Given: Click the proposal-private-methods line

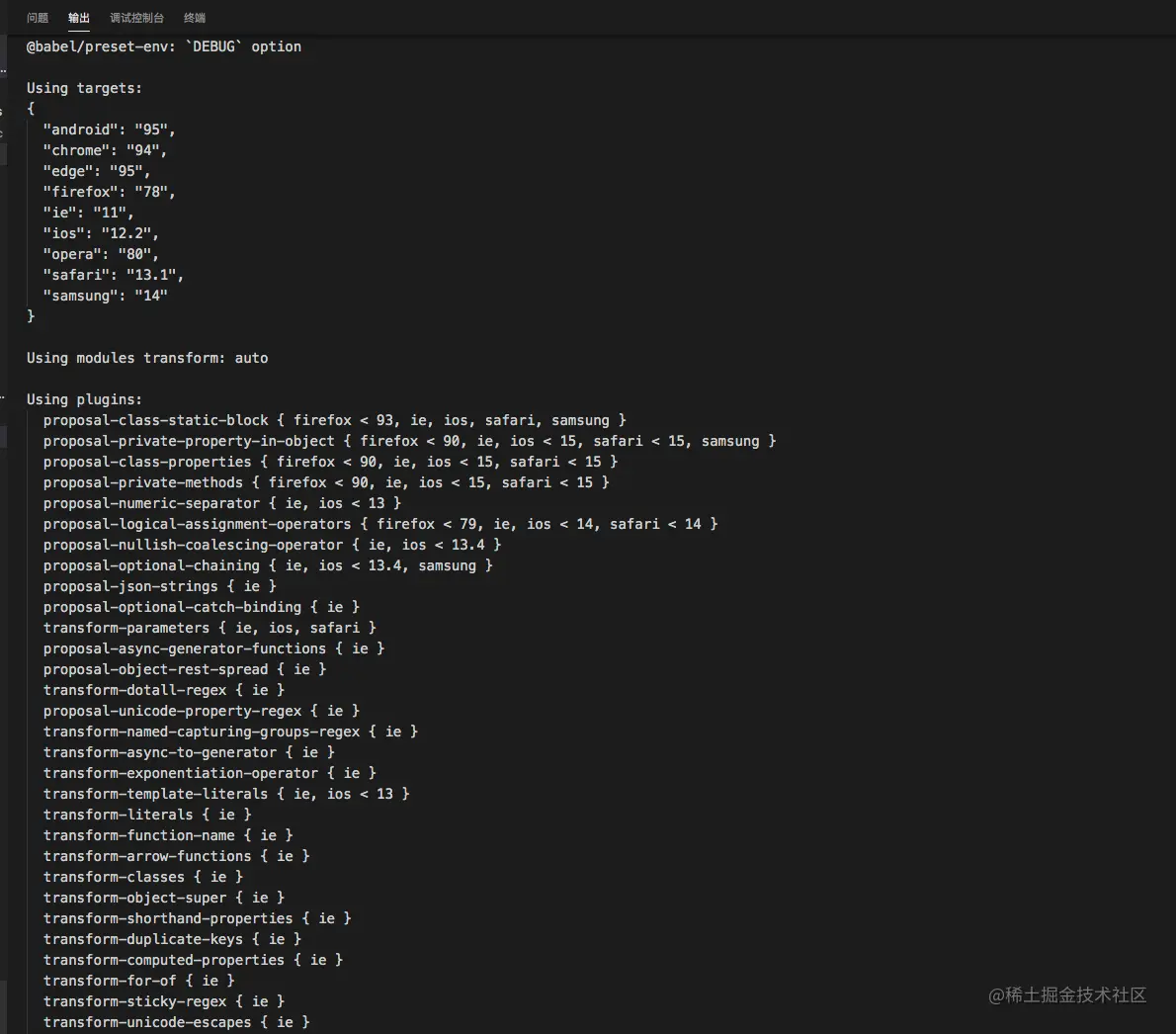Looking at the screenshot, I should [x=326, y=482].
